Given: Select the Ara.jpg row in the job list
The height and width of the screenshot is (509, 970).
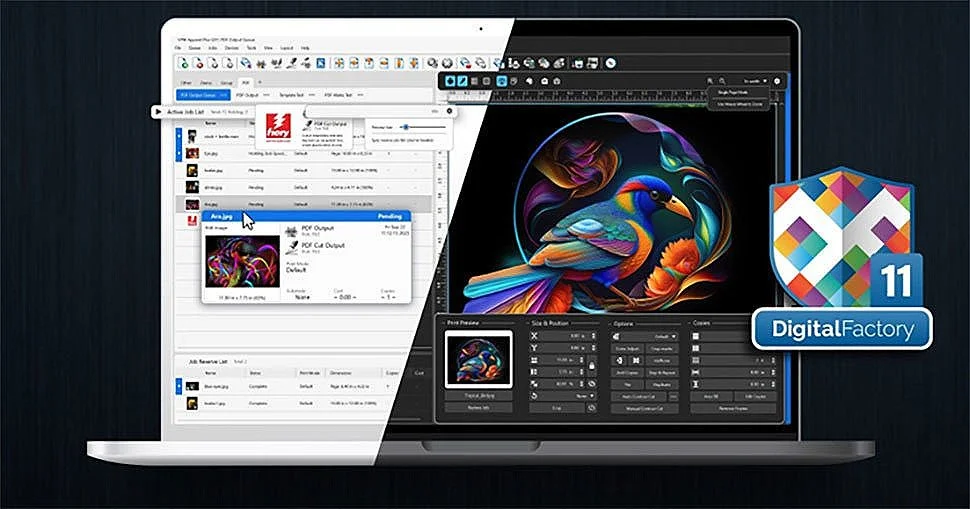Looking at the screenshot, I should click(303, 203).
